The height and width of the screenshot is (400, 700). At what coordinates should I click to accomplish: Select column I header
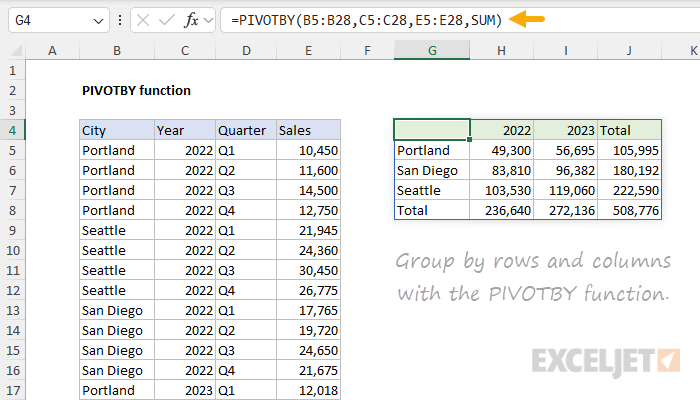click(566, 50)
